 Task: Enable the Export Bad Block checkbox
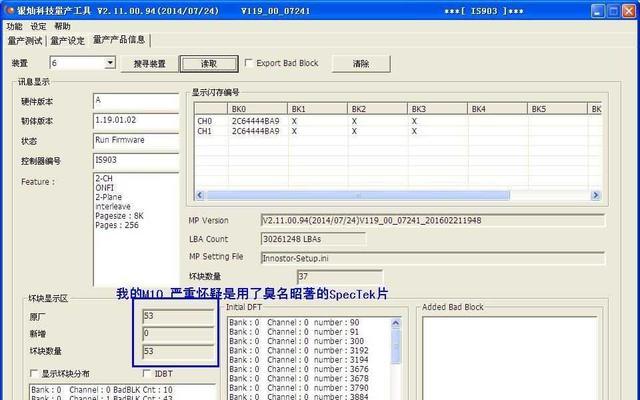coord(248,63)
